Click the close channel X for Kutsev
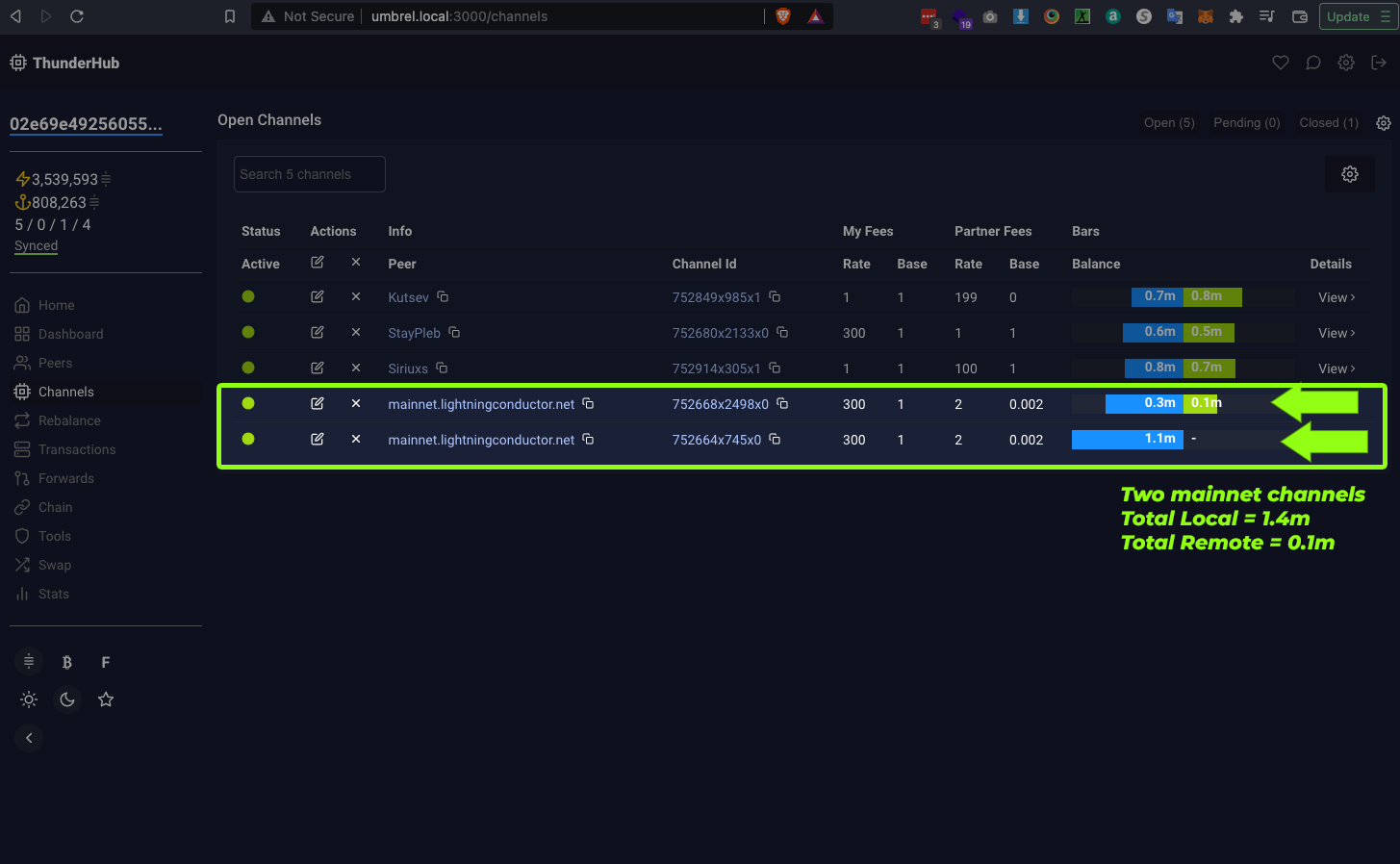Viewport: 1400px width, 864px height. tap(356, 297)
